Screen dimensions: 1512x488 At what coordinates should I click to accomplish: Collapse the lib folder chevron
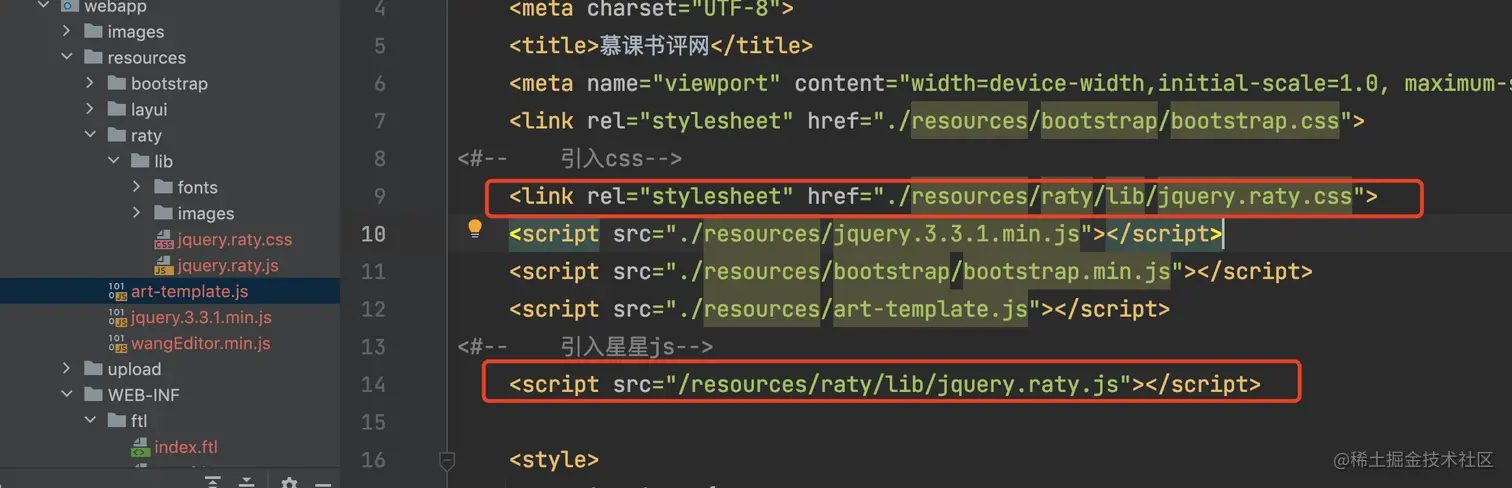(112, 162)
